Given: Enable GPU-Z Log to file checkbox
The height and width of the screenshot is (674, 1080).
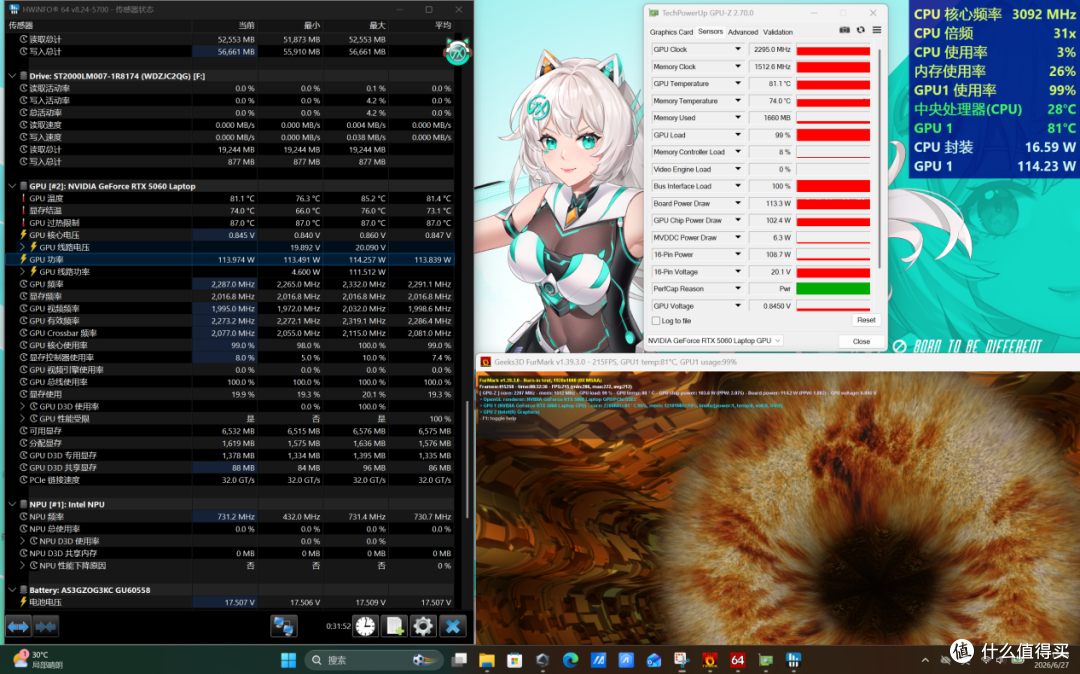Looking at the screenshot, I should pos(656,321).
